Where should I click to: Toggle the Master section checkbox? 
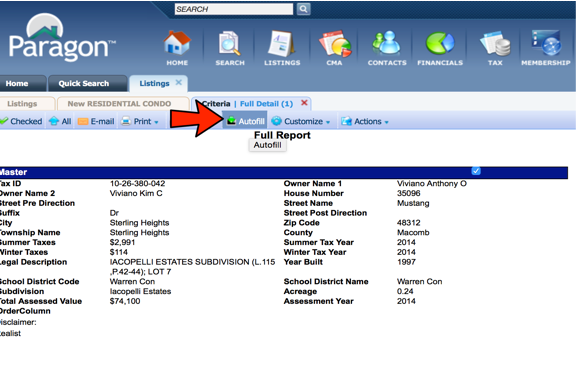pyautogui.click(x=476, y=171)
